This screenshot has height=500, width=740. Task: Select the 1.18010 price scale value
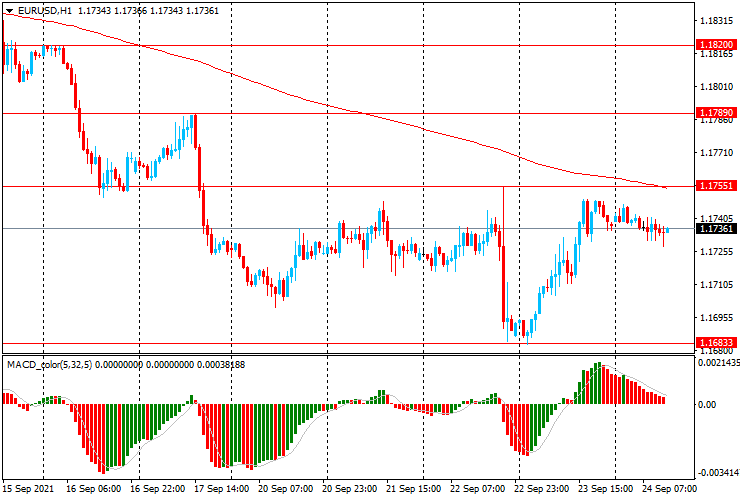tap(716, 87)
